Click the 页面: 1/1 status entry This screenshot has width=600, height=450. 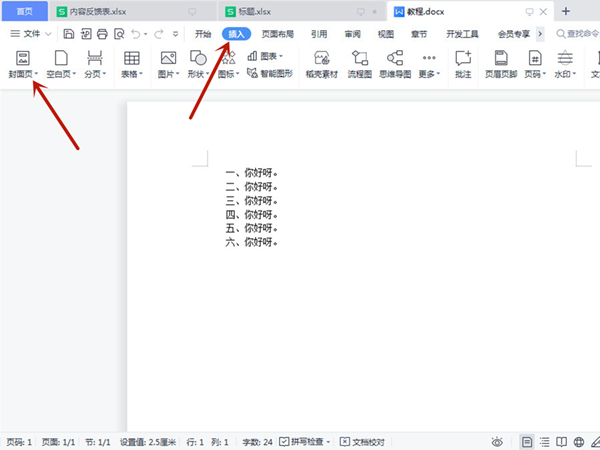(x=58, y=442)
